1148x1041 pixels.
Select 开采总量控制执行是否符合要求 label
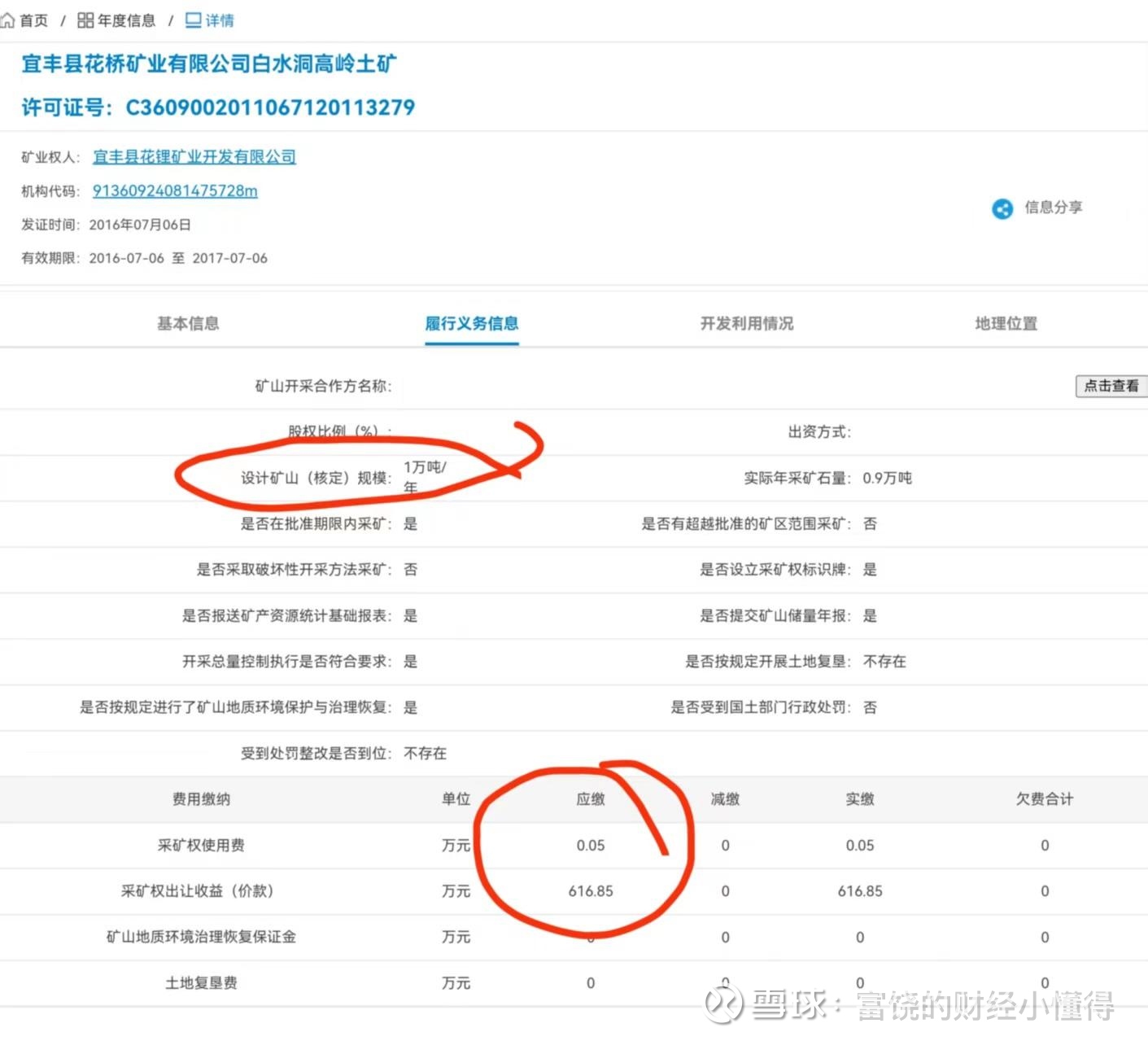[x=286, y=661]
